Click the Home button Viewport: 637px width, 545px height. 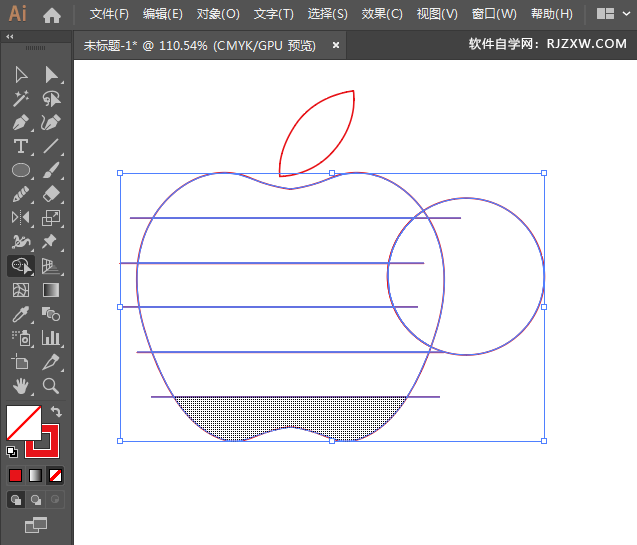tap(52, 14)
